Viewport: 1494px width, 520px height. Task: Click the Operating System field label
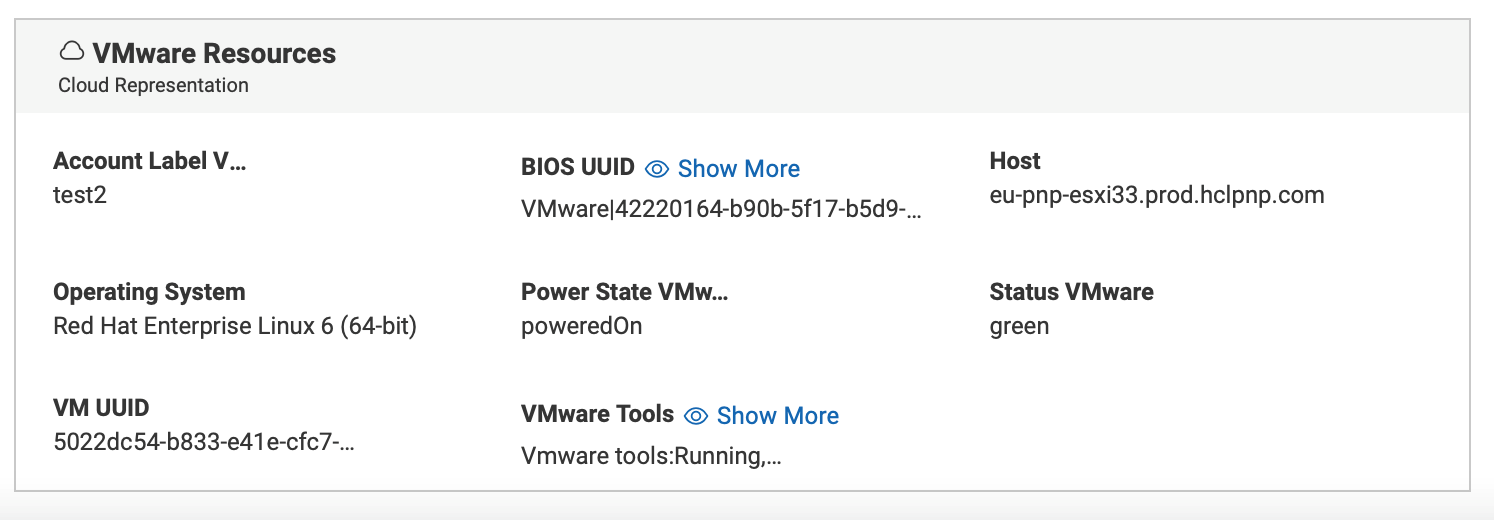pos(149,292)
